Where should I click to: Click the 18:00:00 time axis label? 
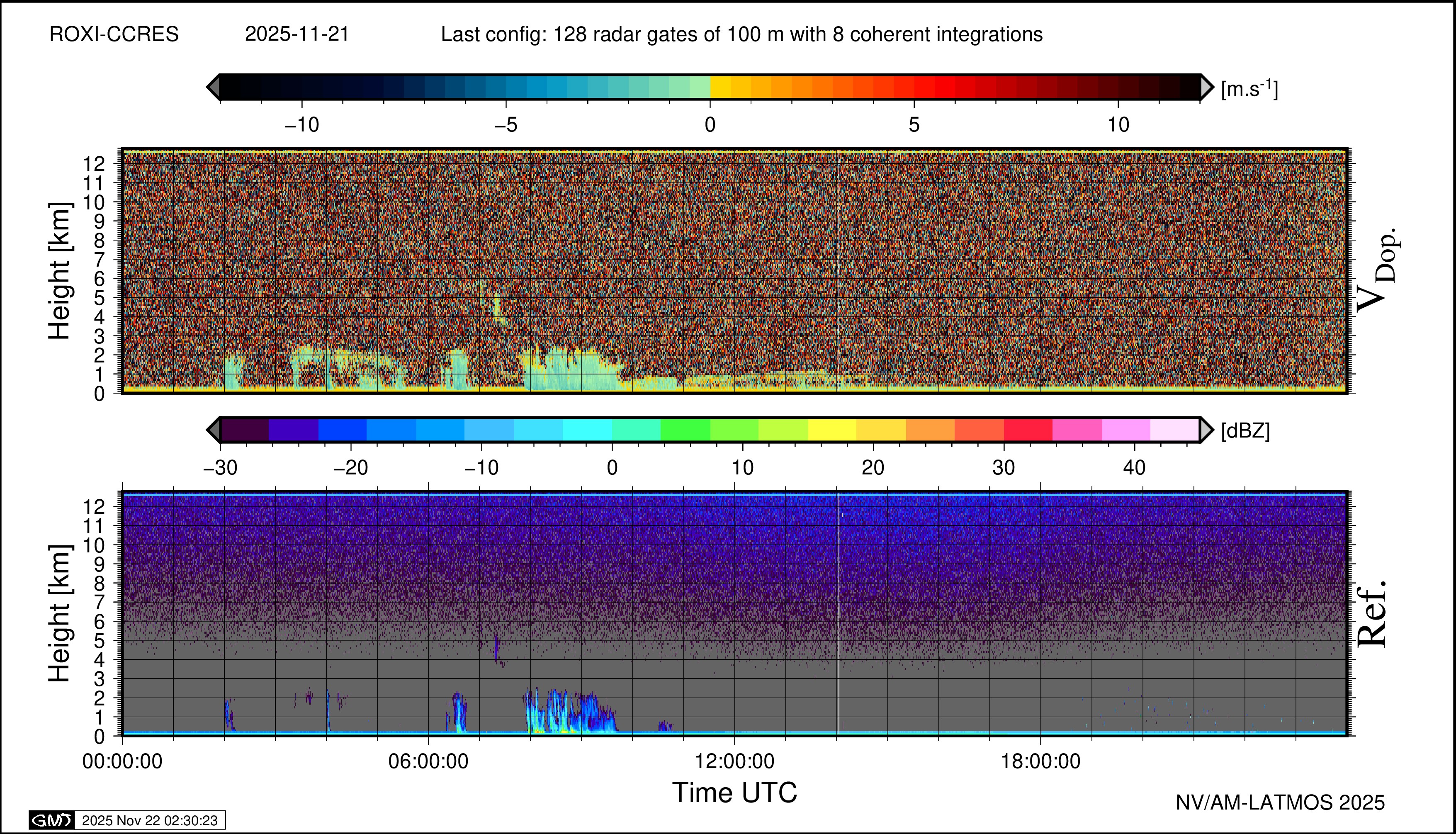(x=1040, y=761)
